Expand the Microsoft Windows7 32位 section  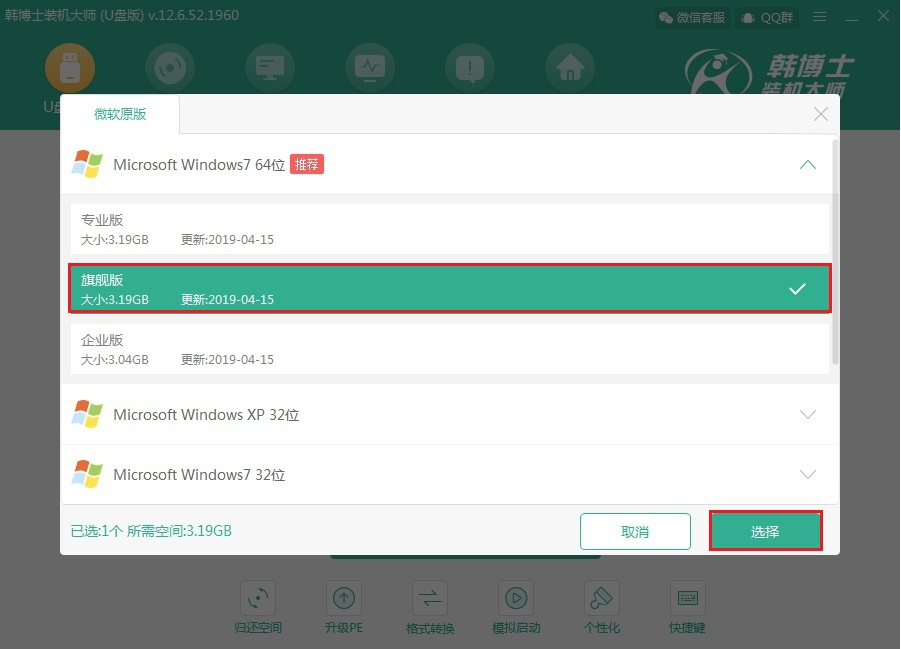(x=808, y=475)
